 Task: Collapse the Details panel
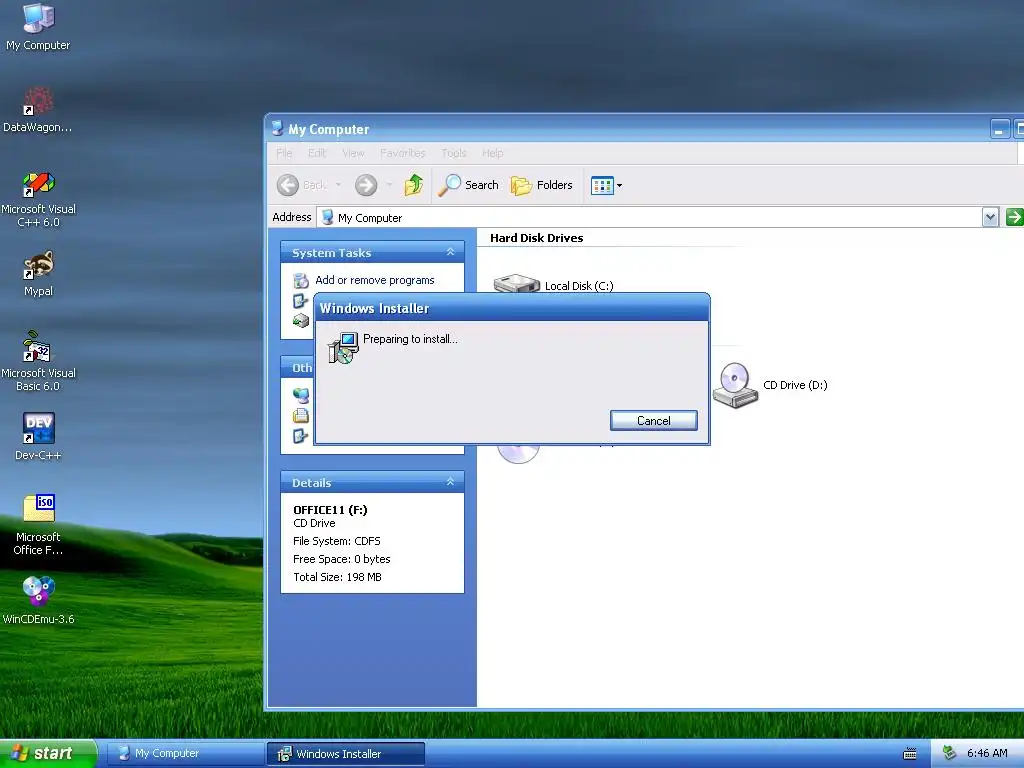coord(450,482)
